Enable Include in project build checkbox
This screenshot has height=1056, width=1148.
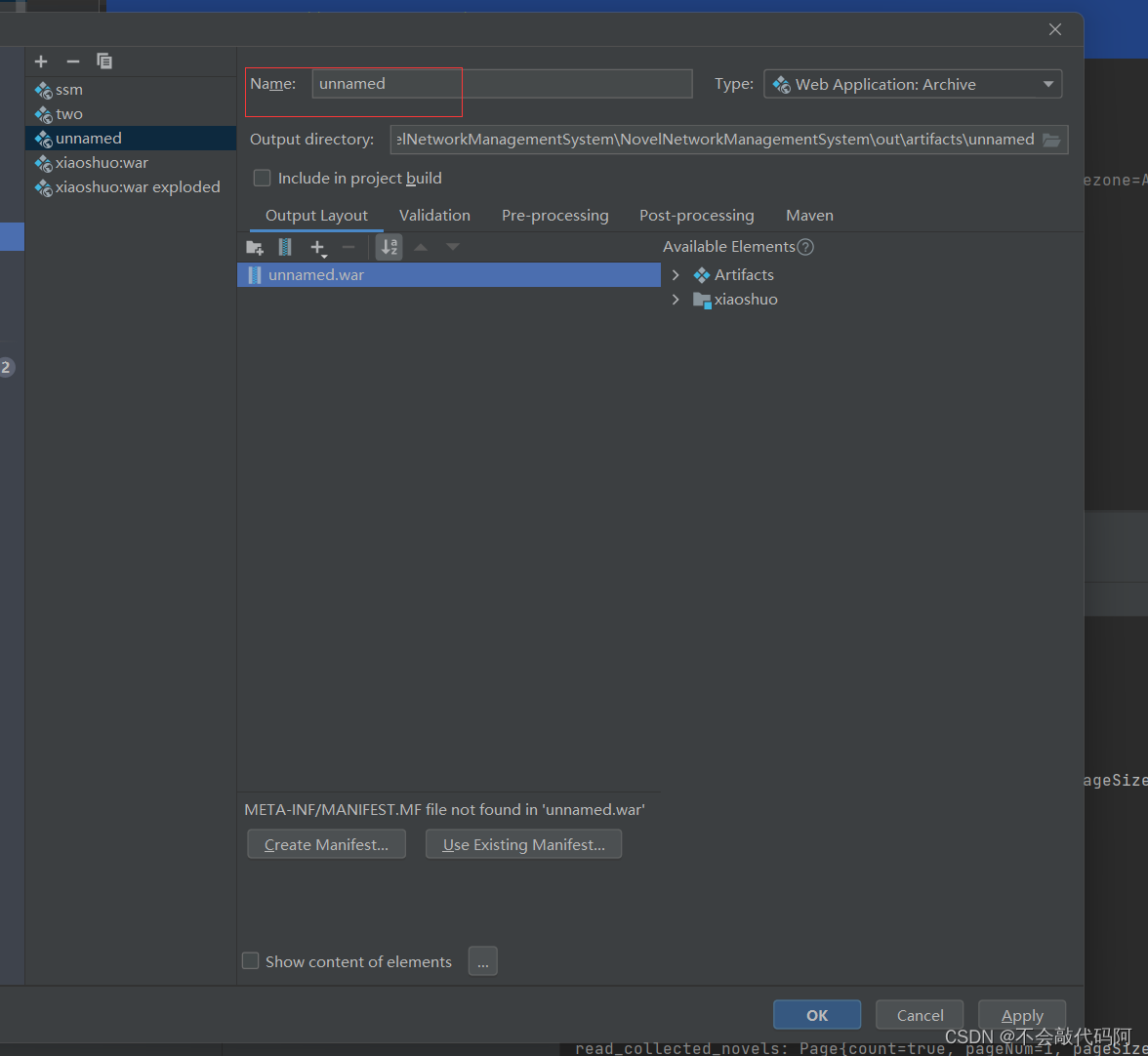click(262, 178)
